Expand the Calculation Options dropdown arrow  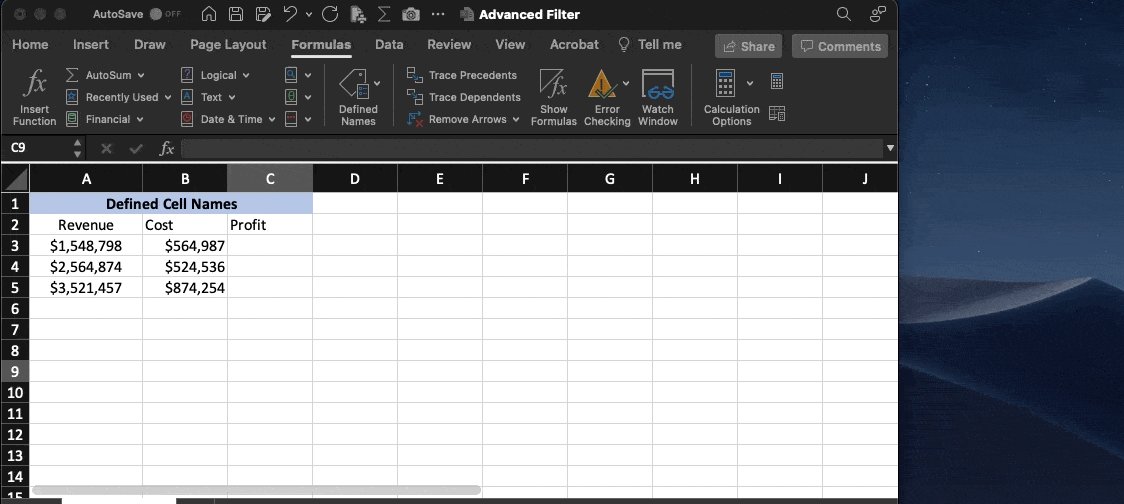[750, 83]
